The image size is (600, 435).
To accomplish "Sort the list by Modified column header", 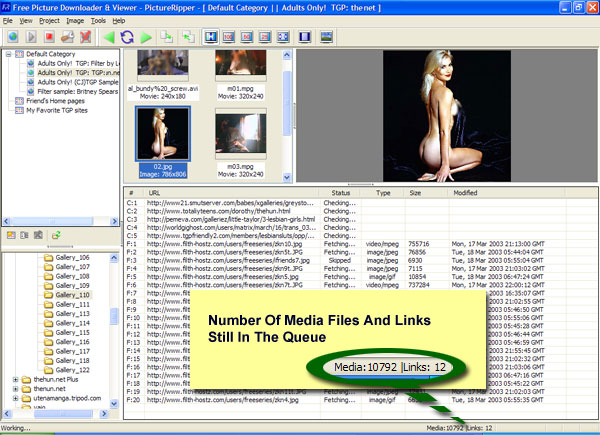I will click(506, 193).
